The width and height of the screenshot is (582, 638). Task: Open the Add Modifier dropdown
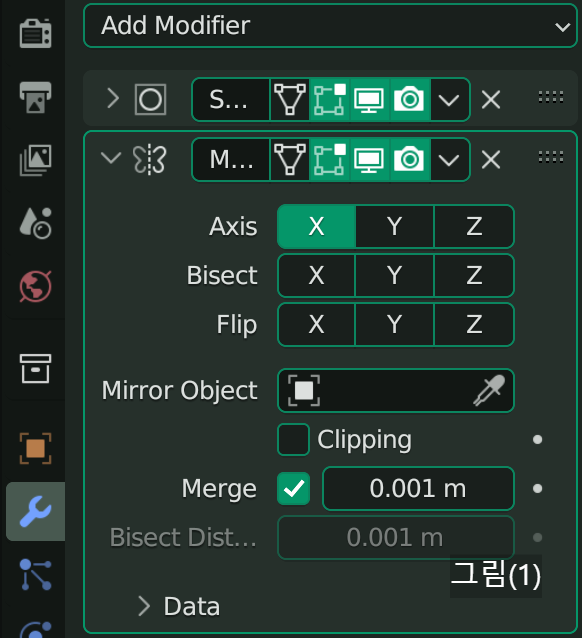tap(330, 26)
